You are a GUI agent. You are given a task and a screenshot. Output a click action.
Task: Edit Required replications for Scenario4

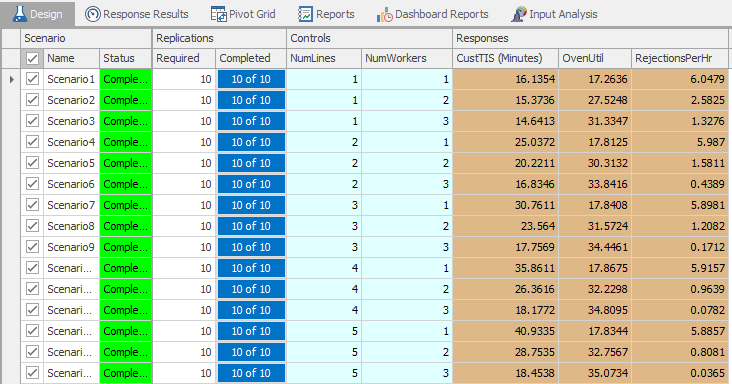[x=184, y=142]
